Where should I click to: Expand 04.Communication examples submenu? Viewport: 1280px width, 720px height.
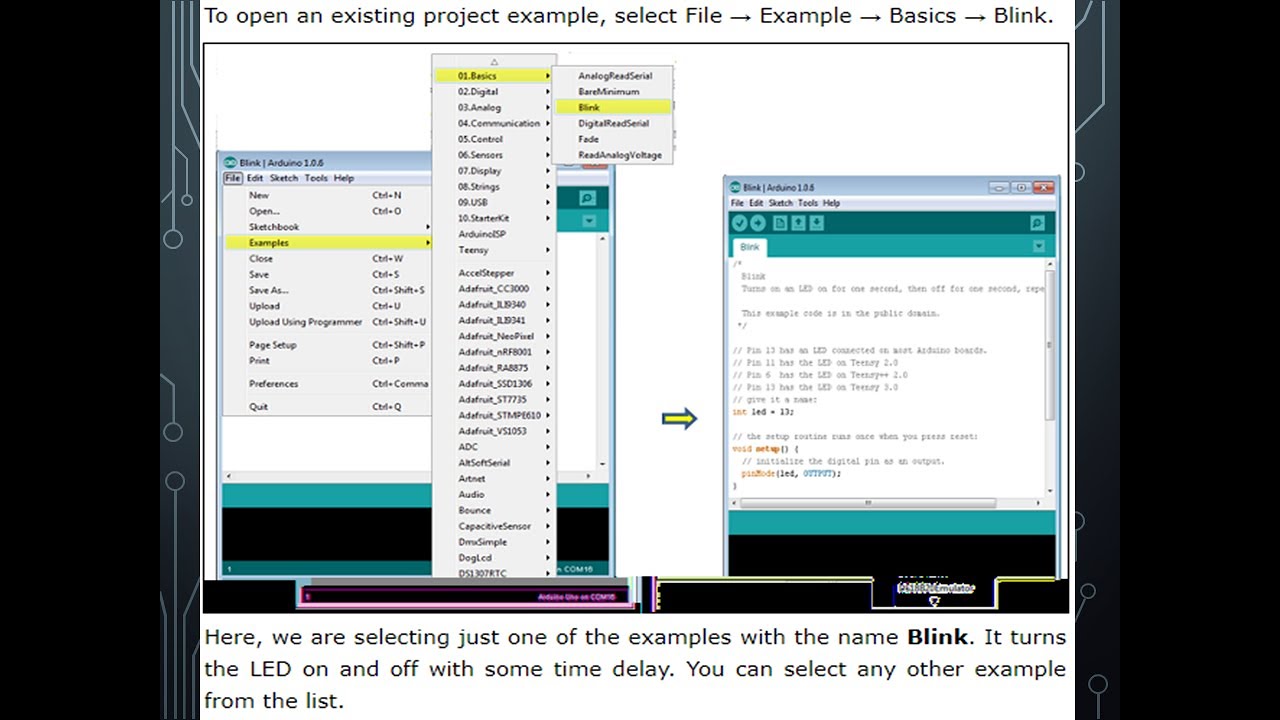494,124
